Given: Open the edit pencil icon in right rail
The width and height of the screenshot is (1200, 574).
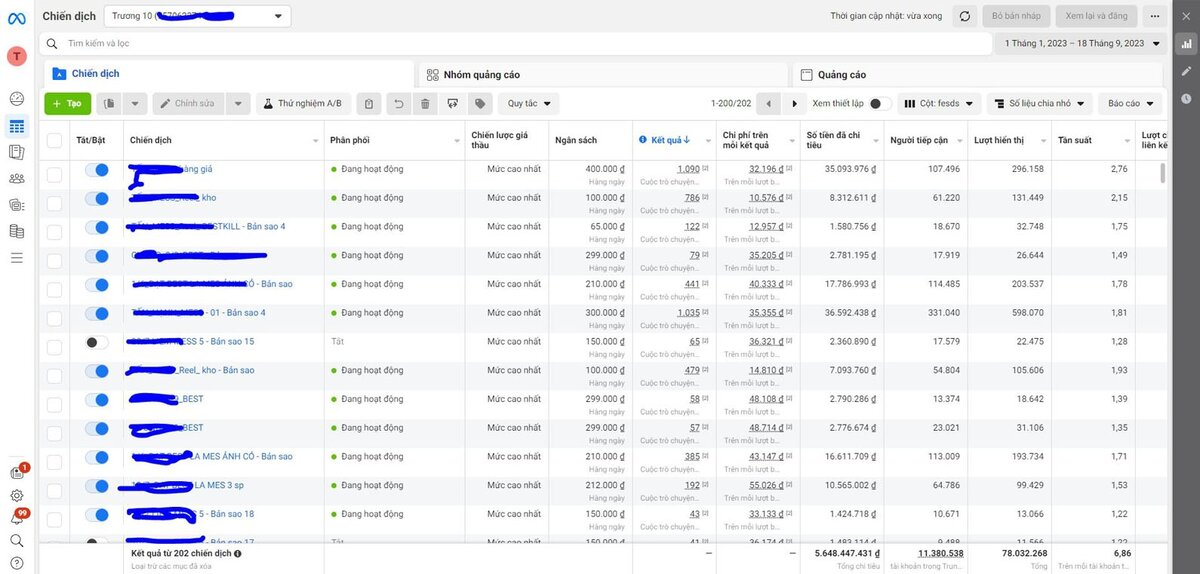Looking at the screenshot, I should click(x=1186, y=71).
